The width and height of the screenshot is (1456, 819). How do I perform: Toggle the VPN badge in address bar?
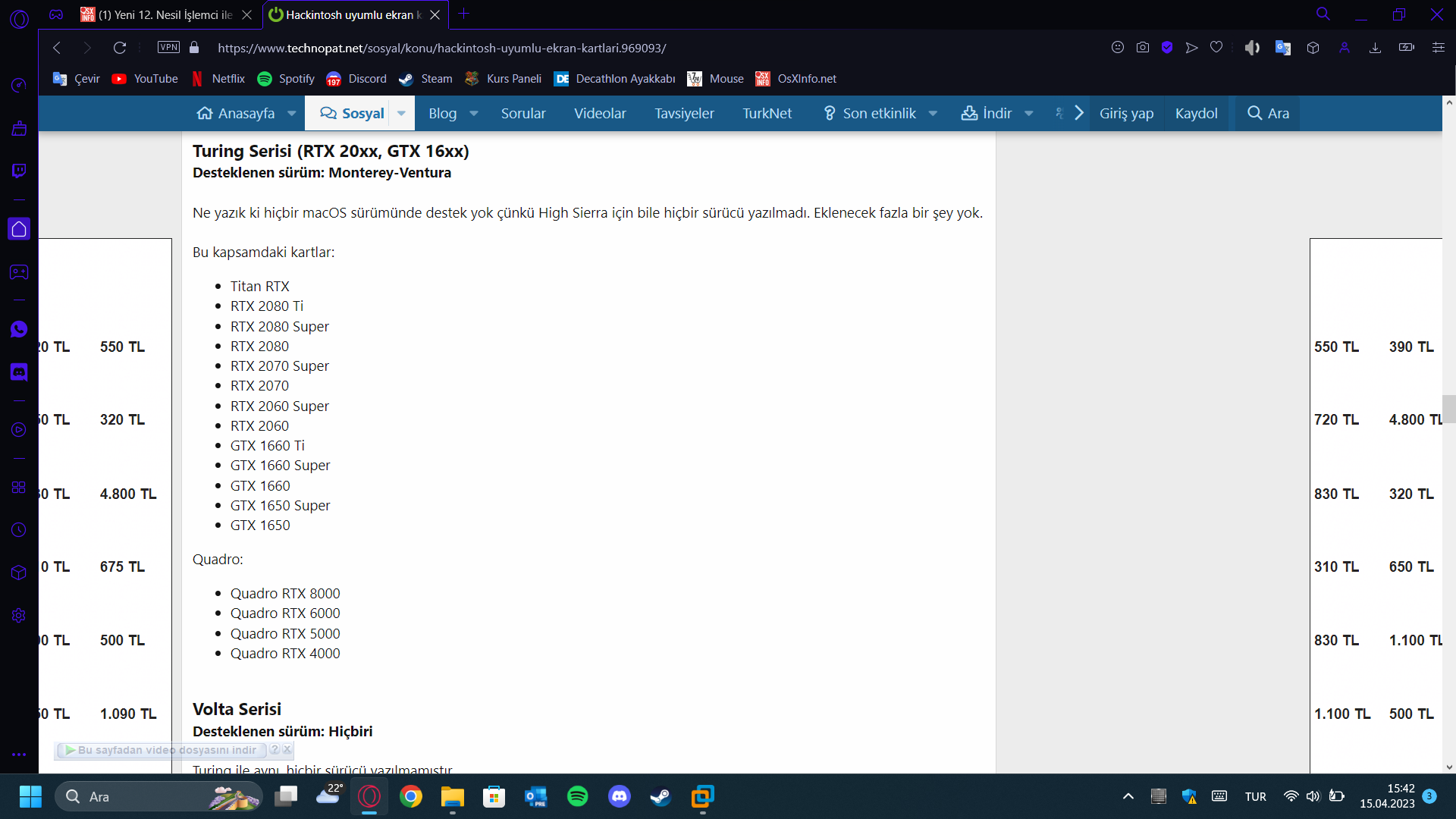(x=168, y=48)
